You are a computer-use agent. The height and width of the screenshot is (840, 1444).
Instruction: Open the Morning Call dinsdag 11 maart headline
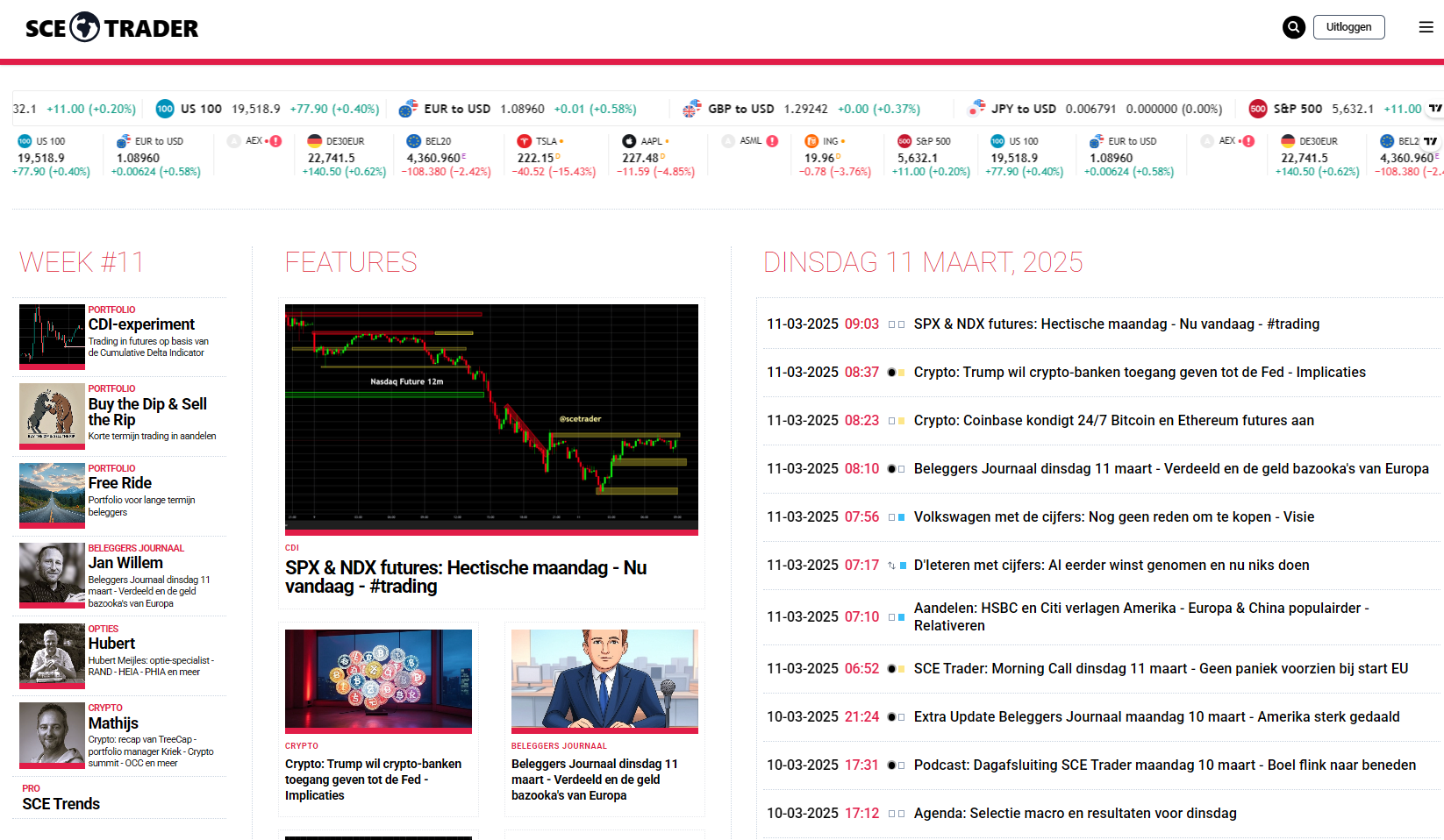(x=1161, y=669)
